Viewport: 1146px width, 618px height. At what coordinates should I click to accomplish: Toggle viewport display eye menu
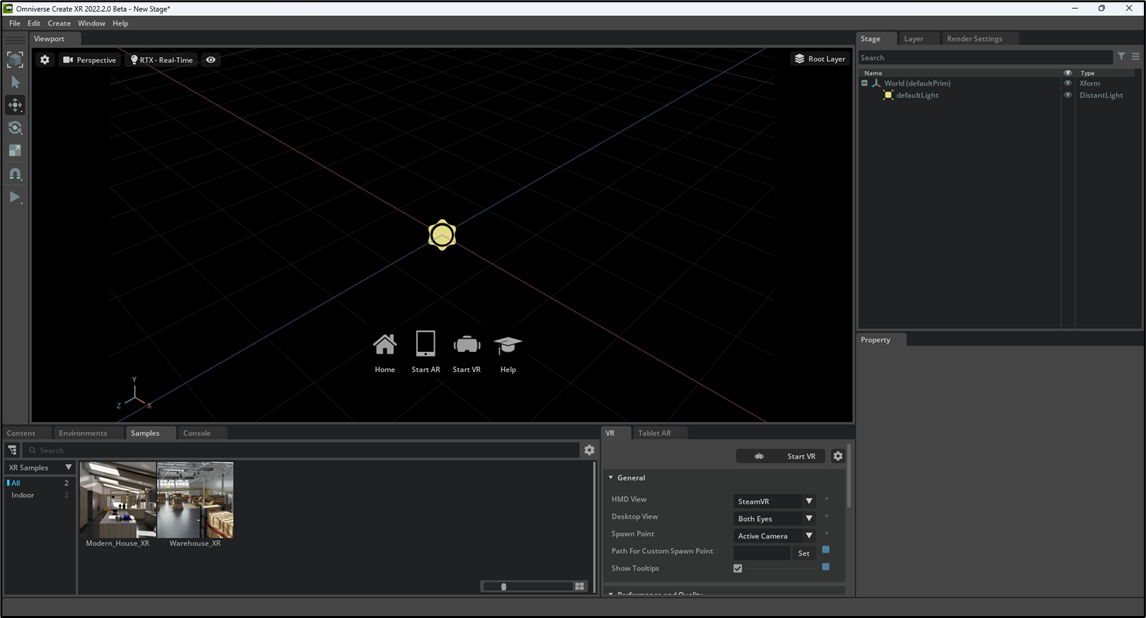(x=210, y=60)
